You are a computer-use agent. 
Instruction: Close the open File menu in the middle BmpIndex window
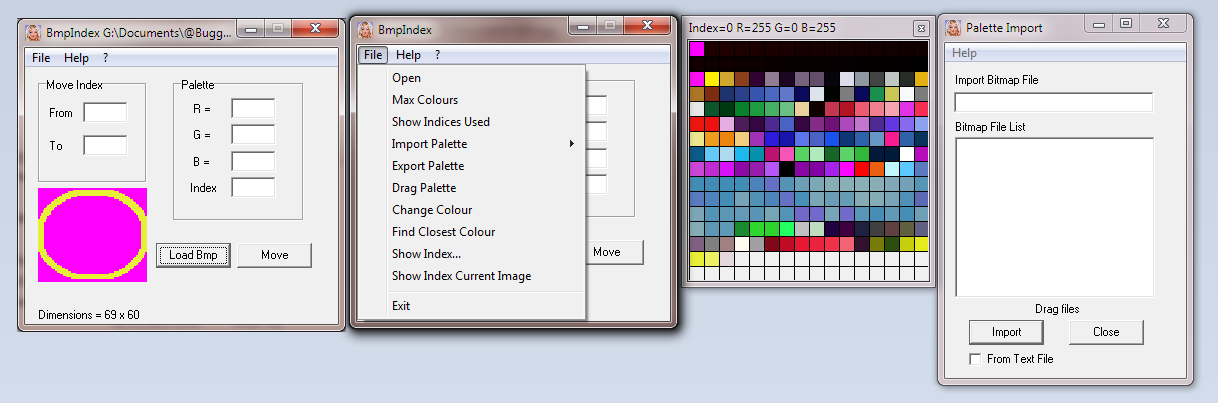pyautogui.click(x=373, y=55)
